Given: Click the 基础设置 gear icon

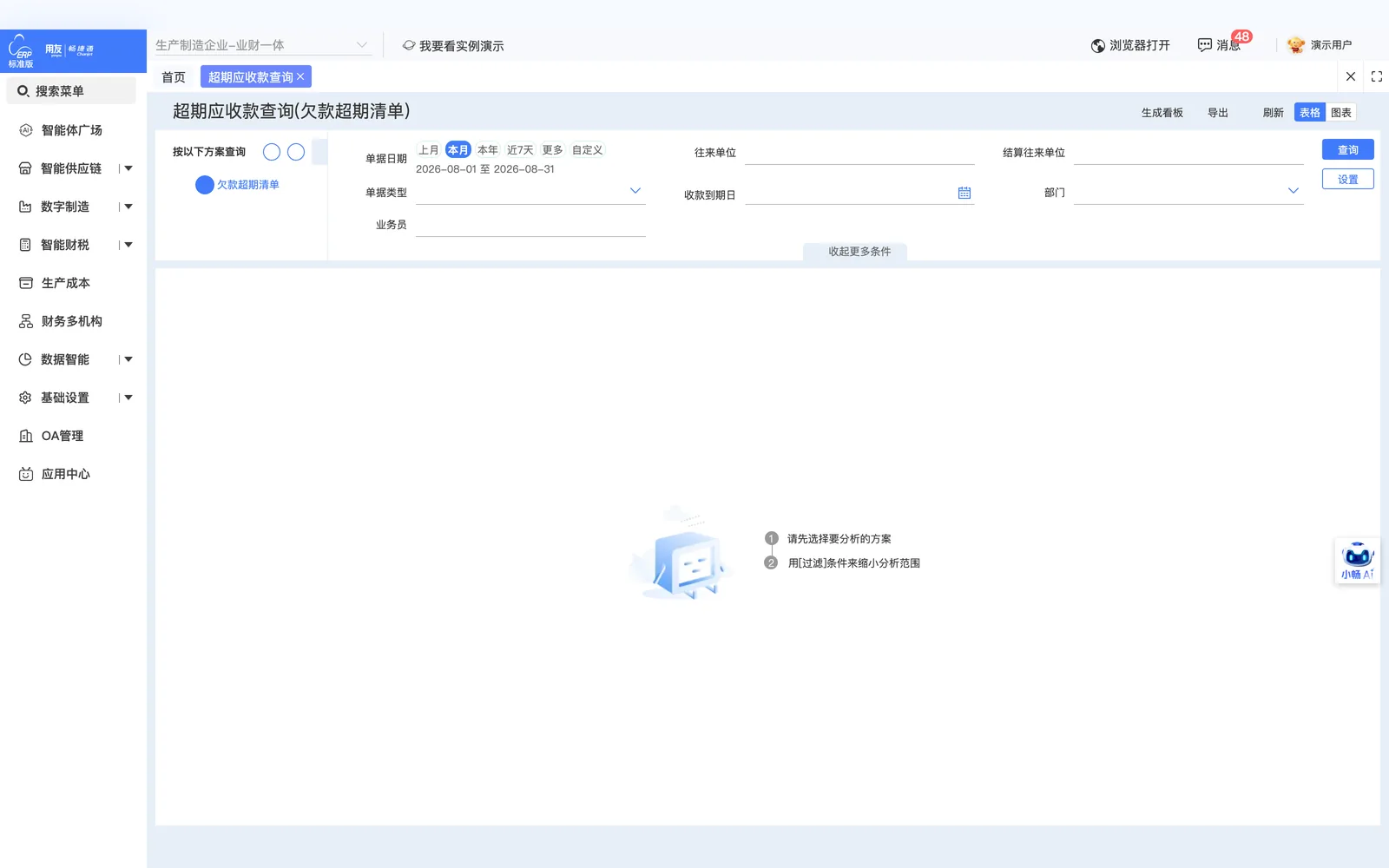Looking at the screenshot, I should (25, 398).
